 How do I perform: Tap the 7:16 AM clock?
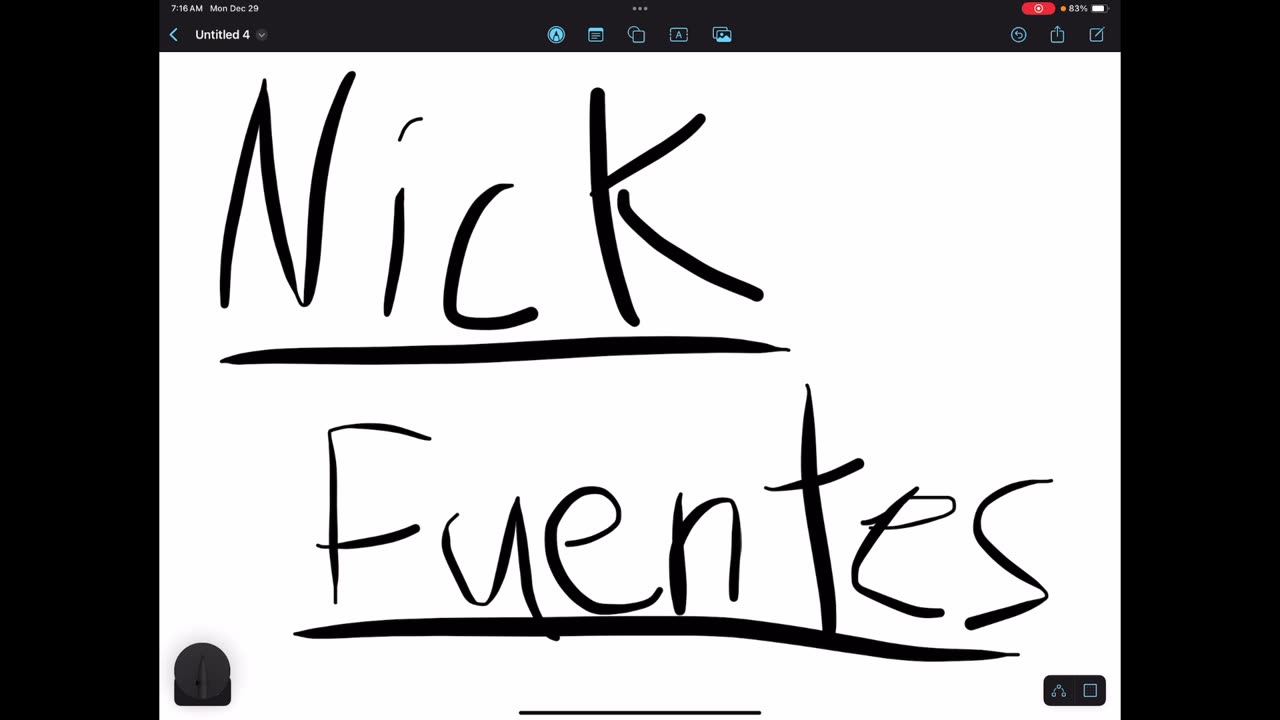187,8
